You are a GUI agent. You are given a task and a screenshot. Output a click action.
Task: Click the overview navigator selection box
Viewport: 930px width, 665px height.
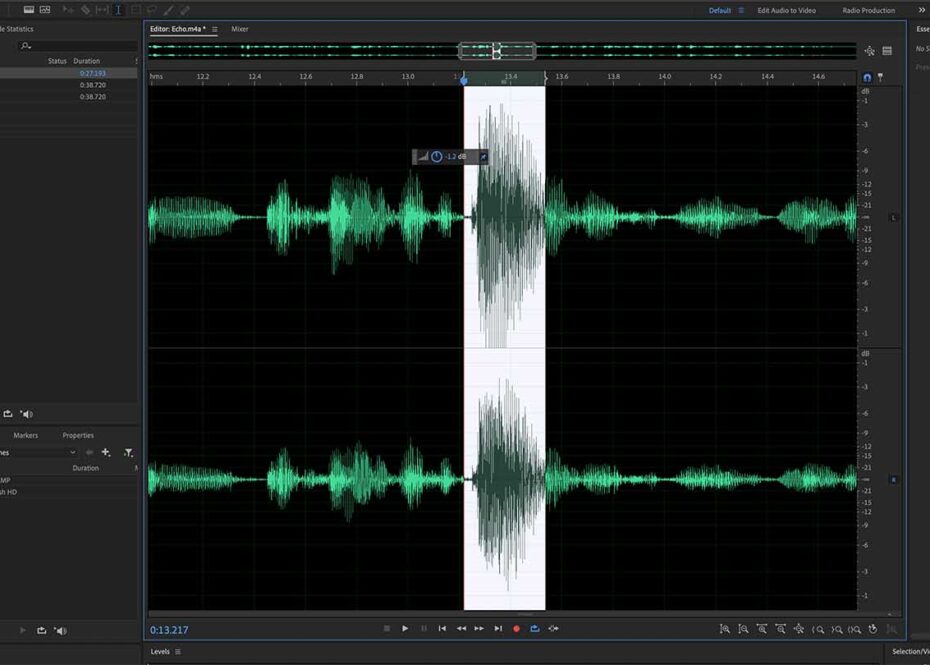[497, 51]
